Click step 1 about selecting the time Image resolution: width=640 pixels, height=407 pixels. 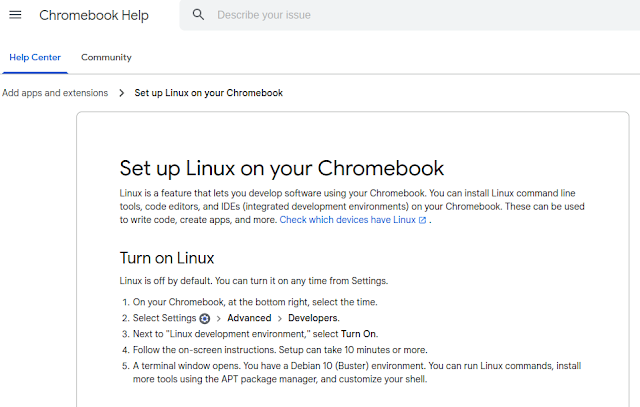[255, 302]
